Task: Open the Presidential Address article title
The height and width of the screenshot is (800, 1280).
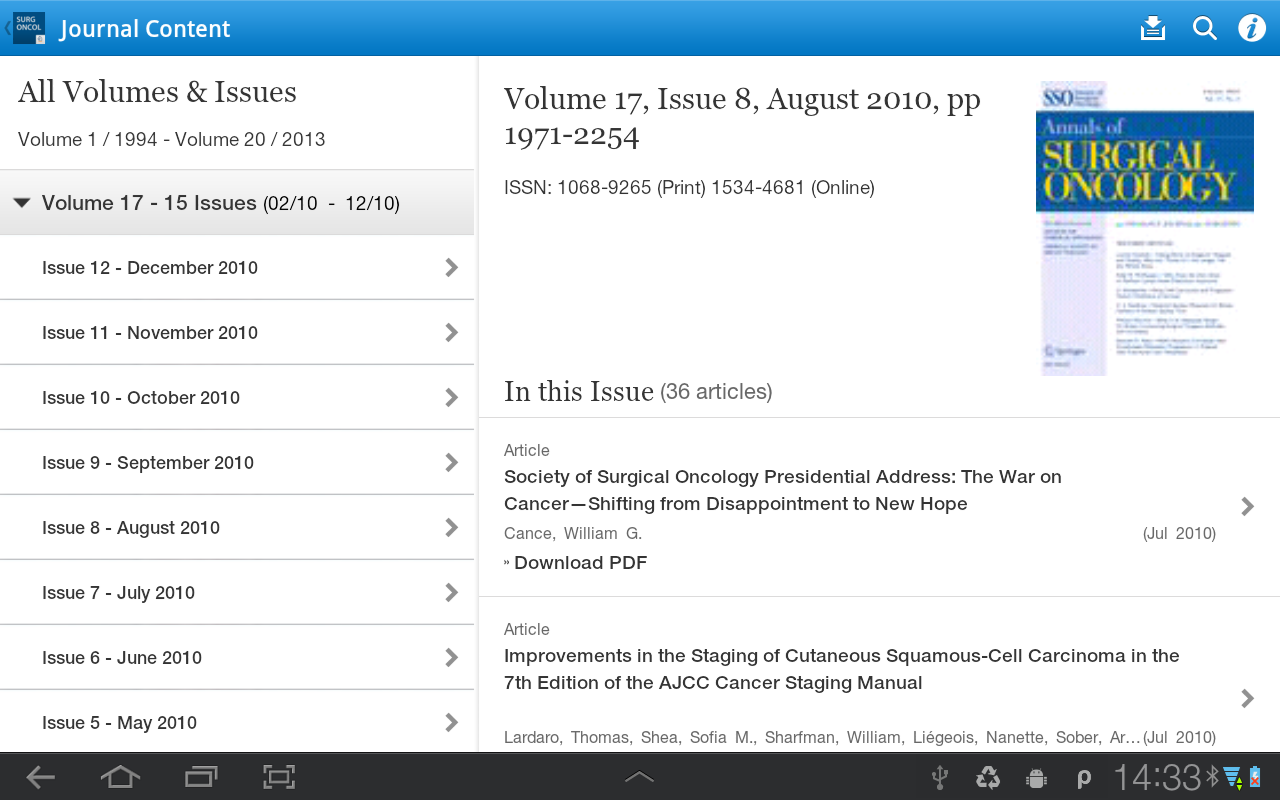Action: click(783, 490)
